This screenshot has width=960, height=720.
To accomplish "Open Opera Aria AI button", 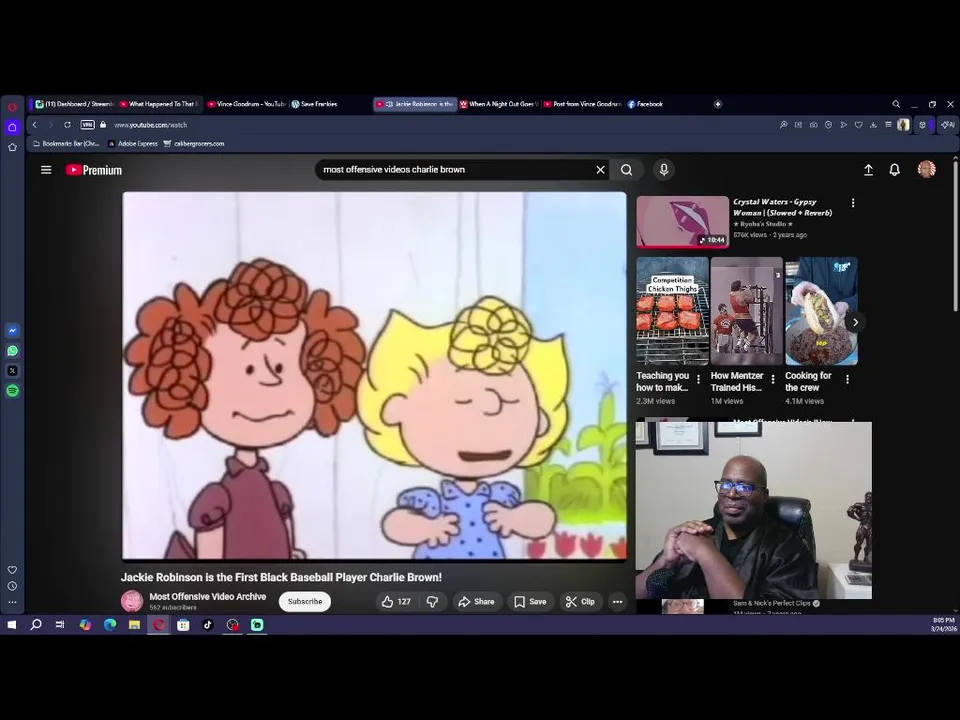I will pos(948,125).
